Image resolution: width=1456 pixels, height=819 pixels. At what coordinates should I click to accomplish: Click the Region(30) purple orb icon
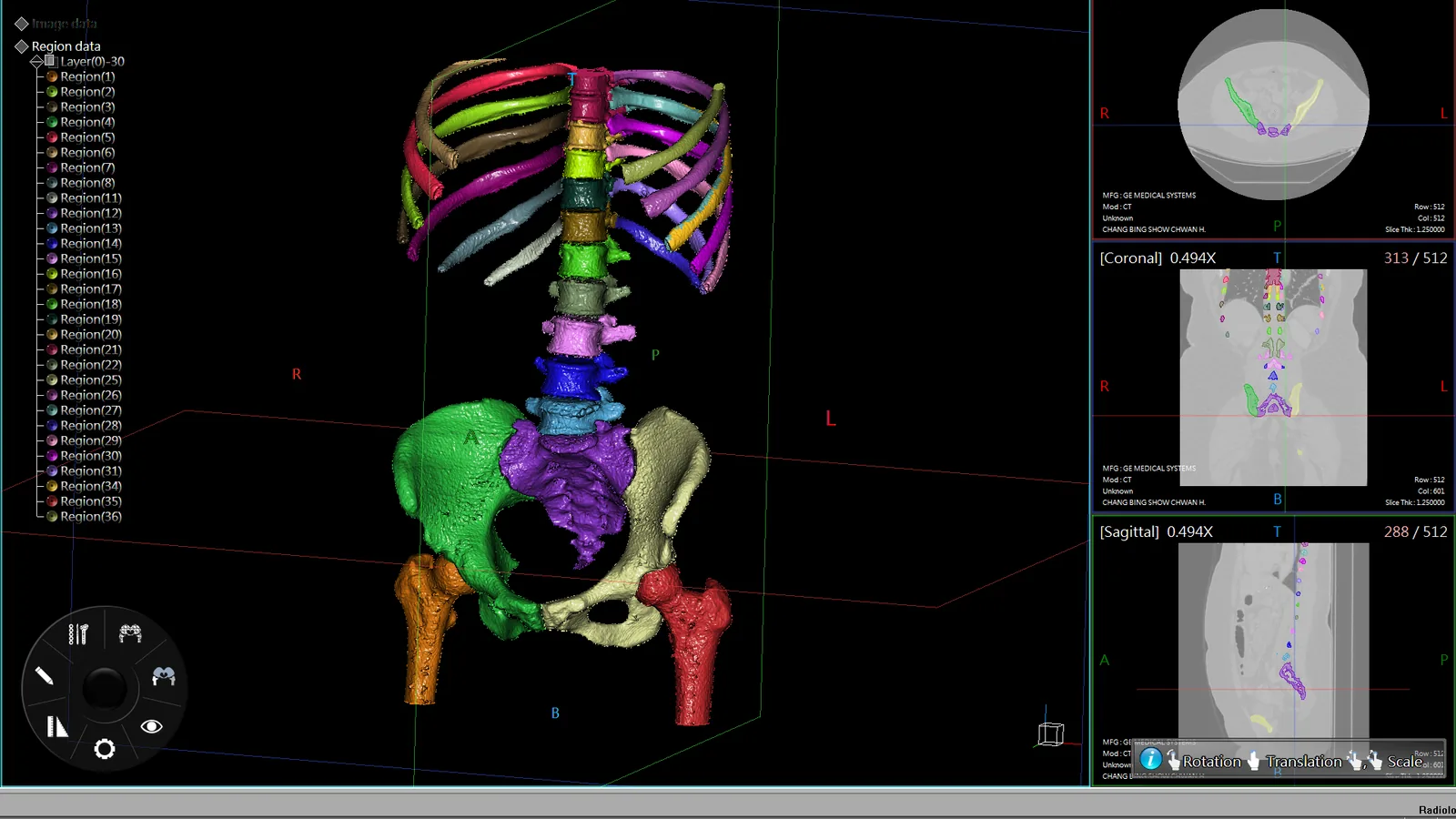(52, 456)
